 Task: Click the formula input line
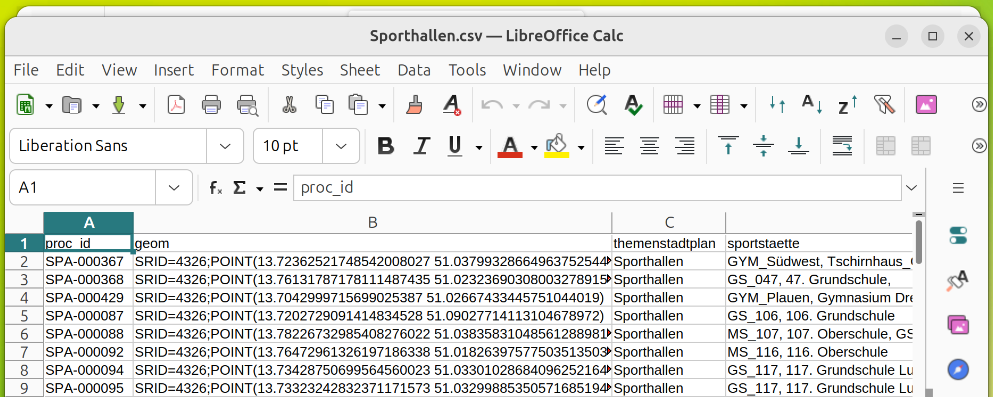click(x=597, y=187)
